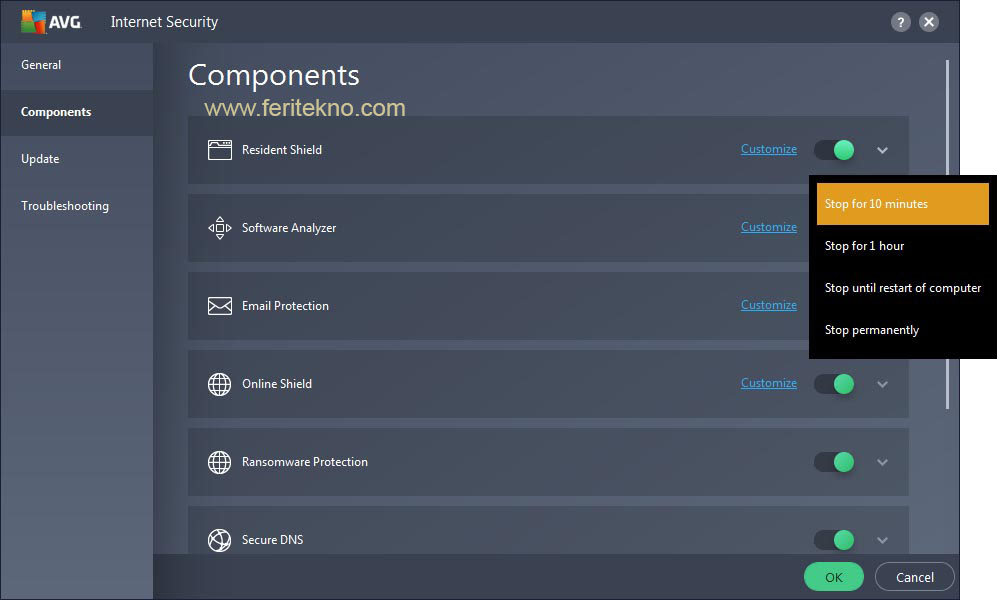Open Secure DNS chevron dropdown
997x600 pixels.
coord(882,541)
